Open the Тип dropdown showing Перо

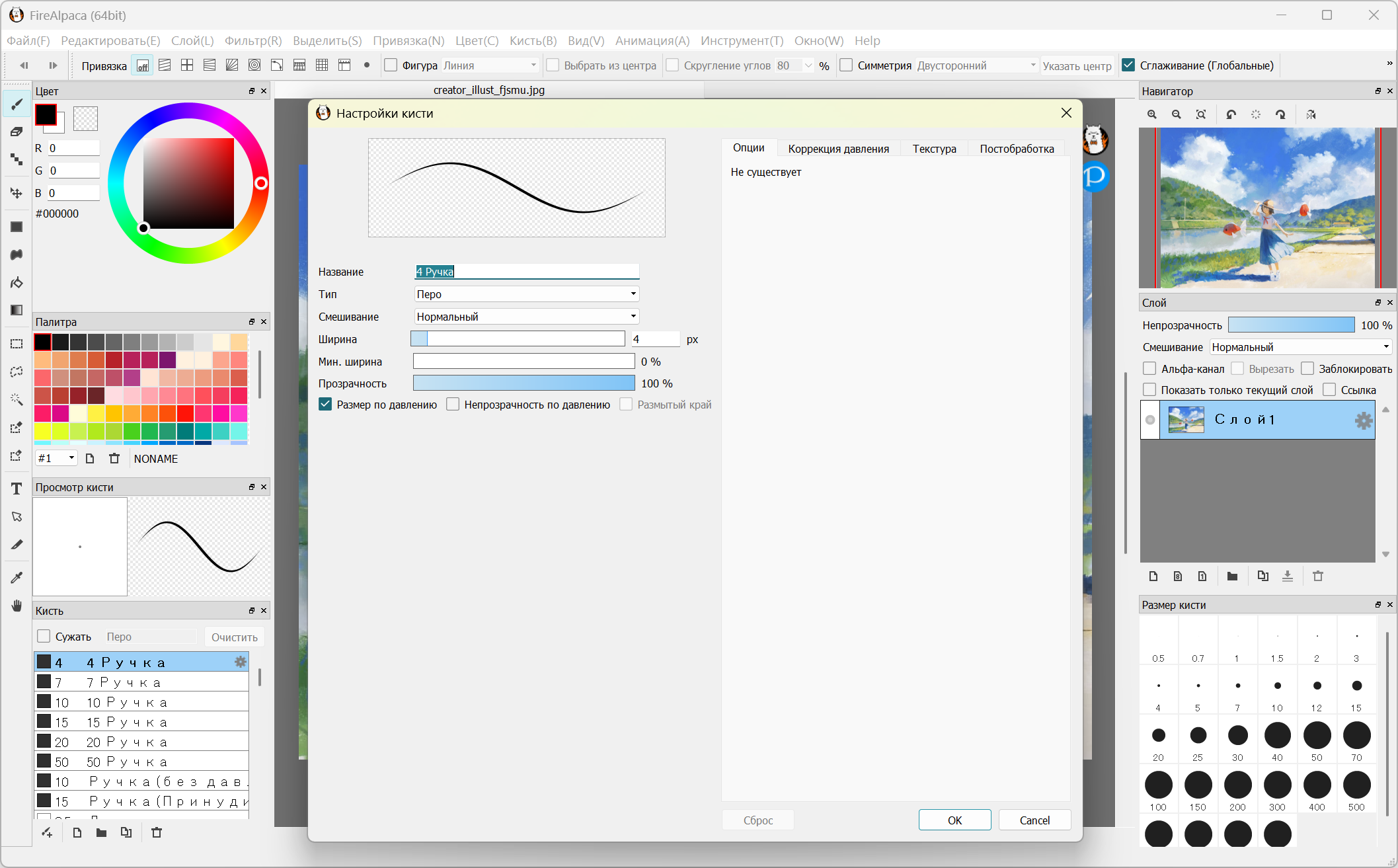point(526,294)
